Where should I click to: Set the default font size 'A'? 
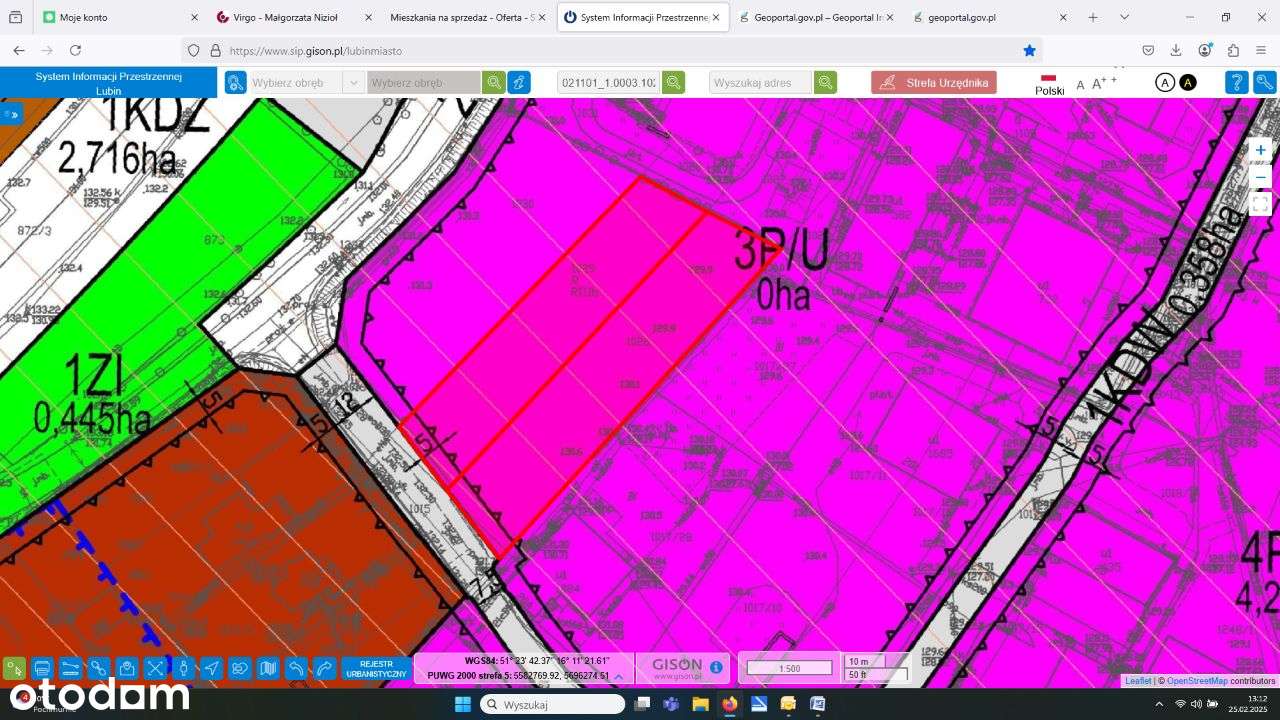click(x=1080, y=85)
